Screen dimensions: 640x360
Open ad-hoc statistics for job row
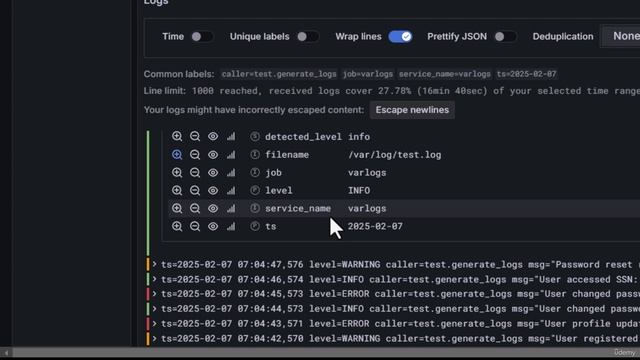231,172
